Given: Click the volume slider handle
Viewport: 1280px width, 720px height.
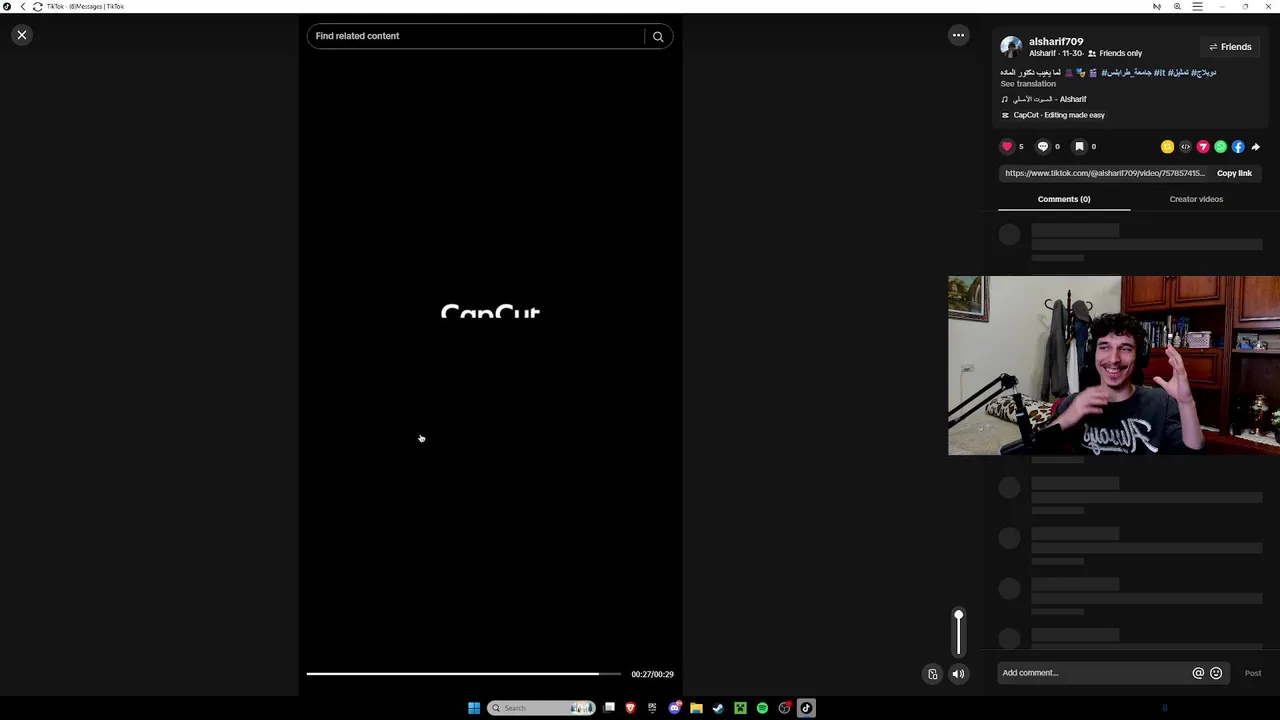Looking at the screenshot, I should (958, 616).
